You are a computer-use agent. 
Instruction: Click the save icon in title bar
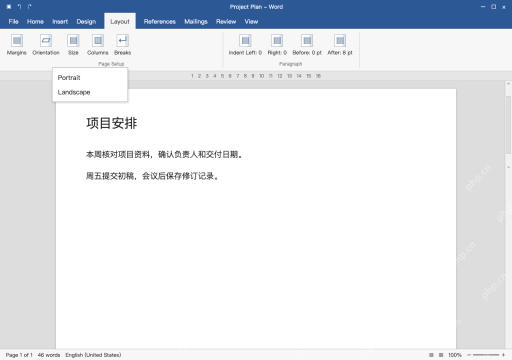pyautogui.click(x=9, y=7)
